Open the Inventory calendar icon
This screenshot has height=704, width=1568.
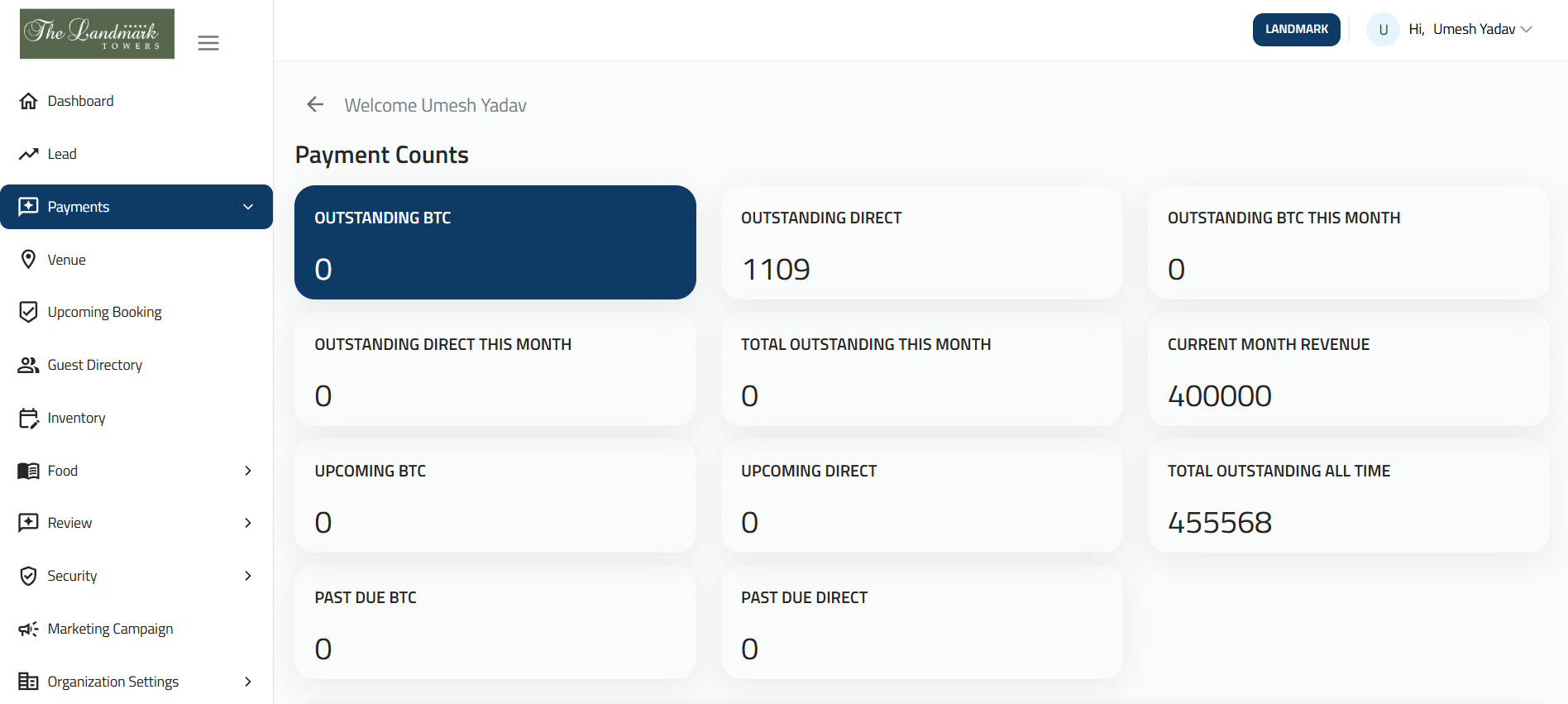(x=29, y=418)
